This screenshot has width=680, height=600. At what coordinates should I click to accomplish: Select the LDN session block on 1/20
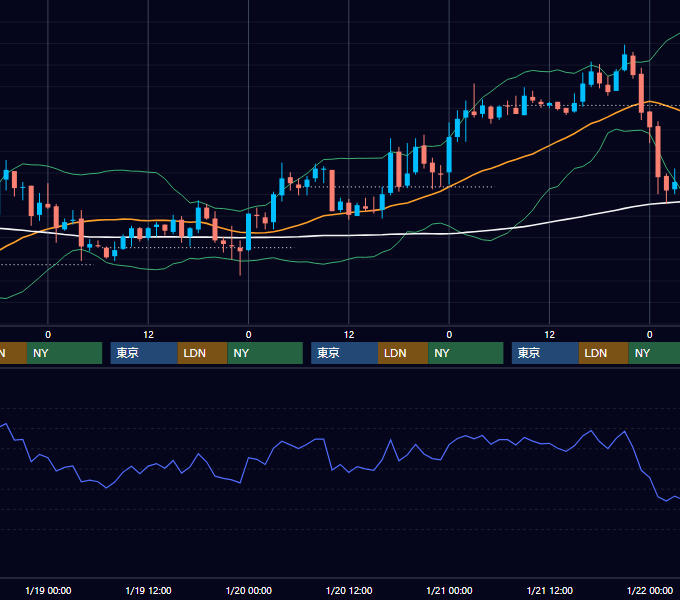pos(403,353)
